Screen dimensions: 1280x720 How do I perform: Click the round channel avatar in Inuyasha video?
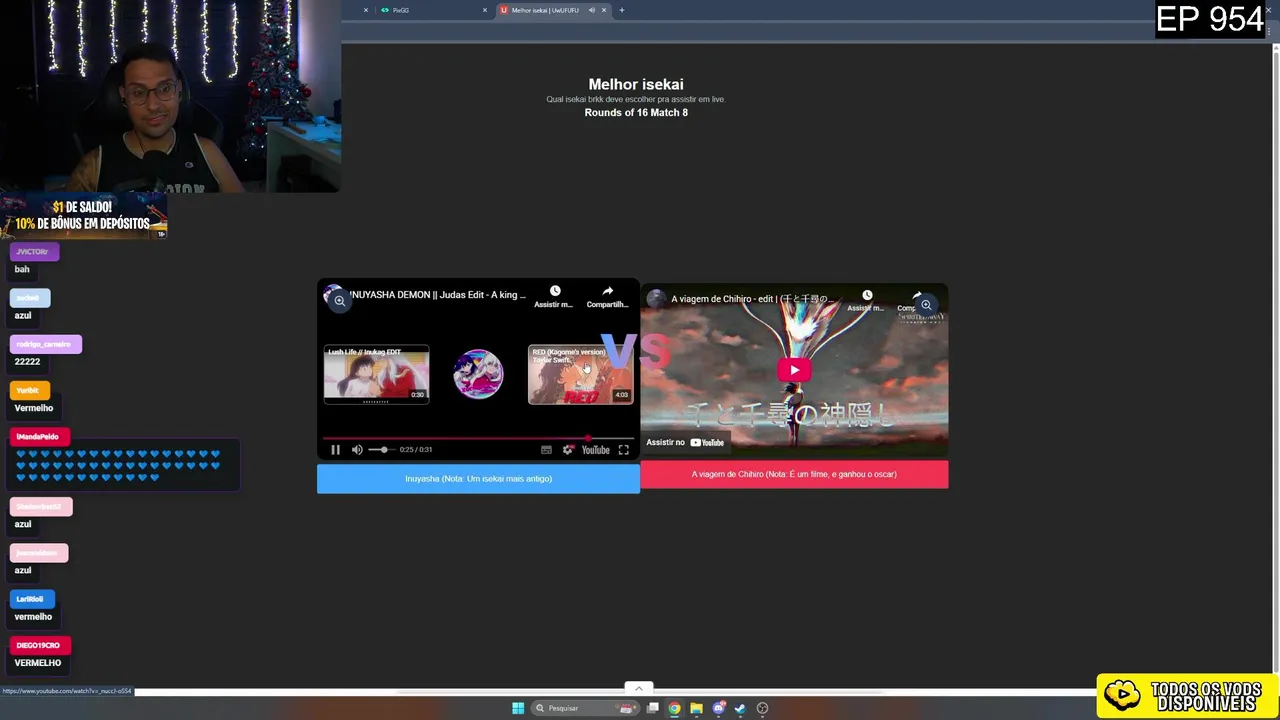pyautogui.click(x=478, y=374)
